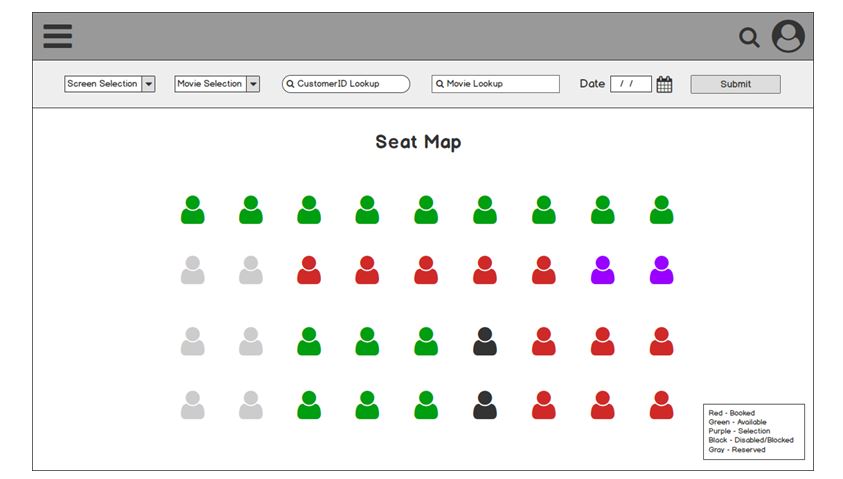Click first gray reserved seat in second row

192,270
